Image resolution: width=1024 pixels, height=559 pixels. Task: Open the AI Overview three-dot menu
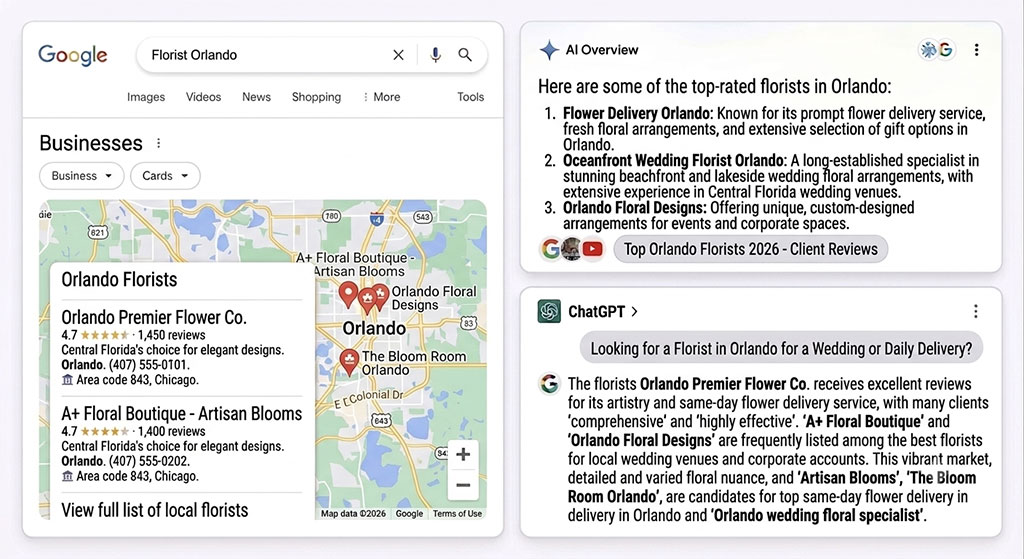[976, 50]
